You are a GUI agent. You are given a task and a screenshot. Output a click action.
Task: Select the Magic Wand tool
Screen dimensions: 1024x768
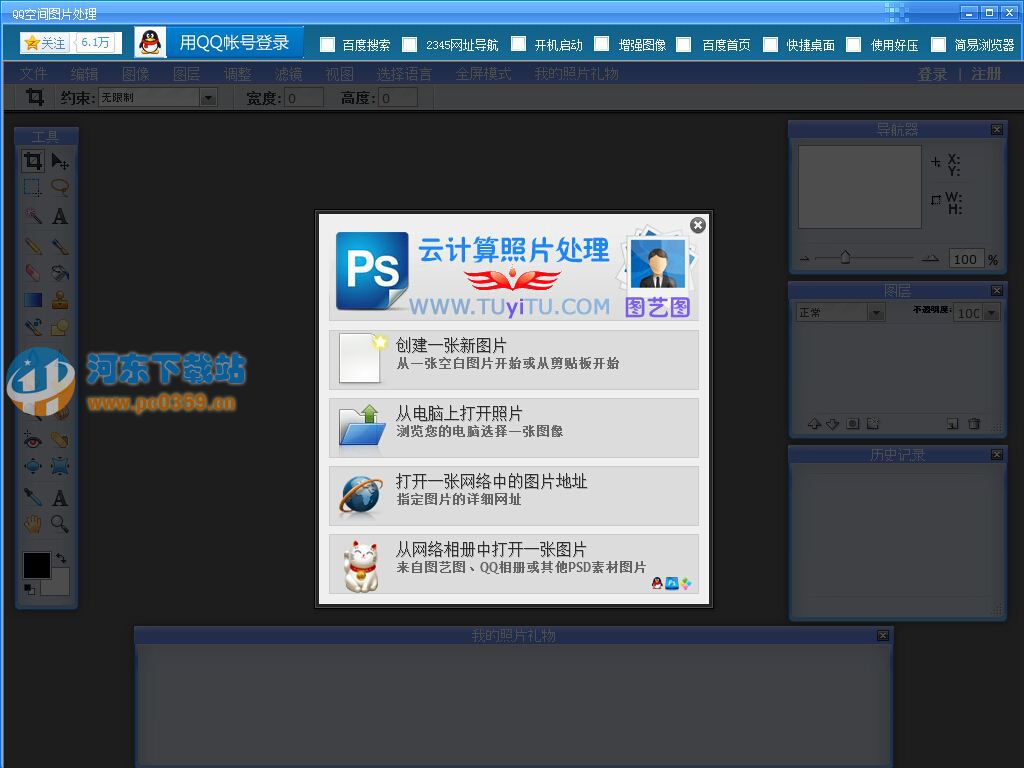point(32,214)
